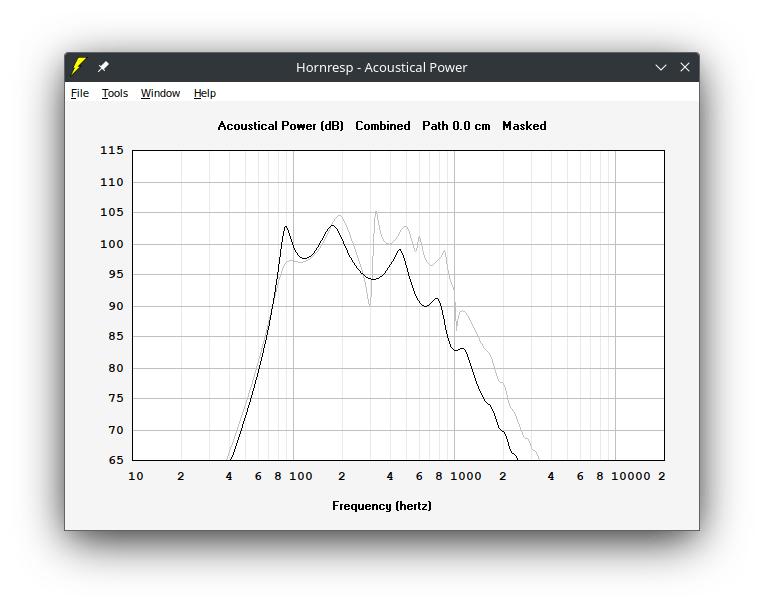Click the Hornresp - Acoustical Power title bar
The width and height of the screenshot is (764, 607).
click(382, 67)
